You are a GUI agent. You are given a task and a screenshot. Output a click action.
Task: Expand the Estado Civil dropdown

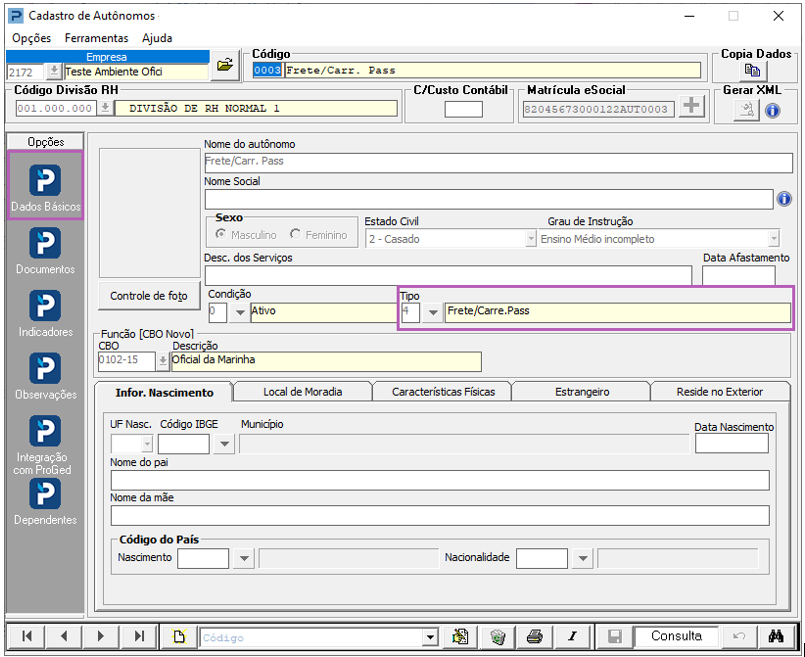pyautogui.click(x=530, y=239)
